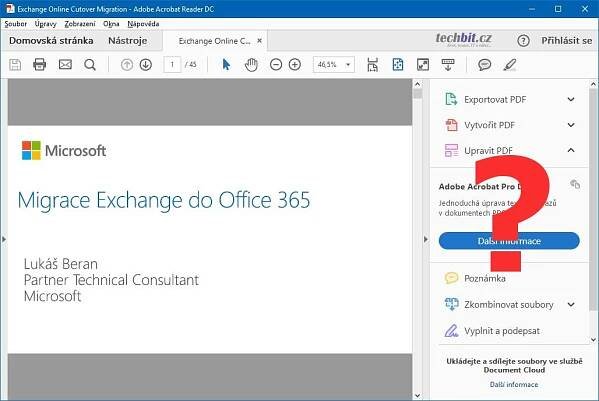Switch to Nástroje tab
599x401 pixels.
pos(128,40)
